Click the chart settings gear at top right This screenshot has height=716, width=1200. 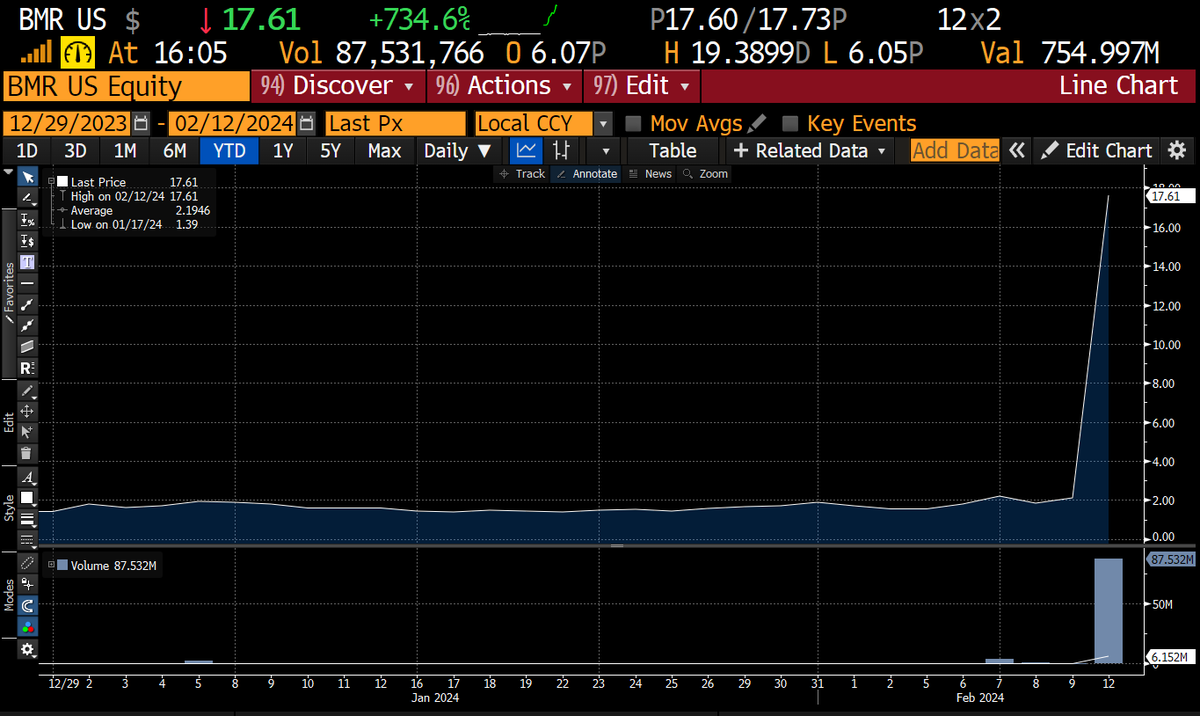pyautogui.click(x=1177, y=151)
